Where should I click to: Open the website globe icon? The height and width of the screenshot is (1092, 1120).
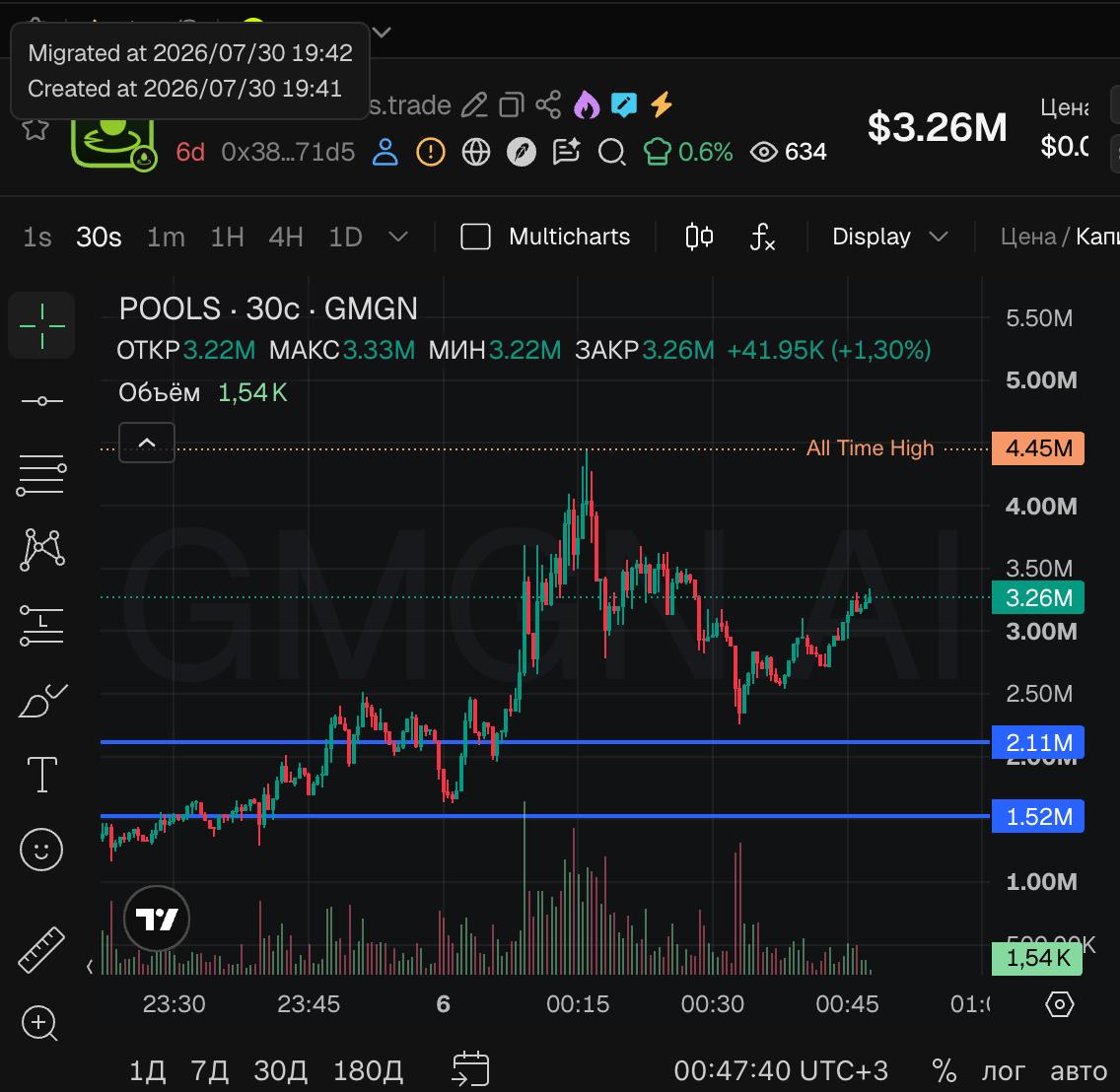tap(476, 152)
